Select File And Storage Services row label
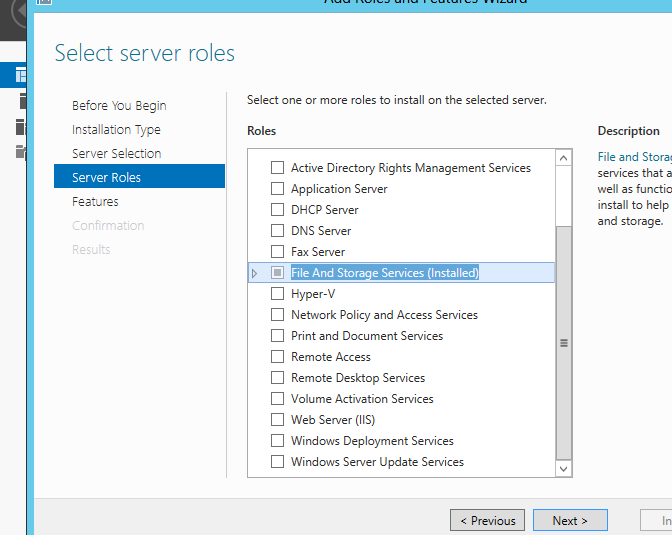The image size is (672, 535). click(384, 273)
